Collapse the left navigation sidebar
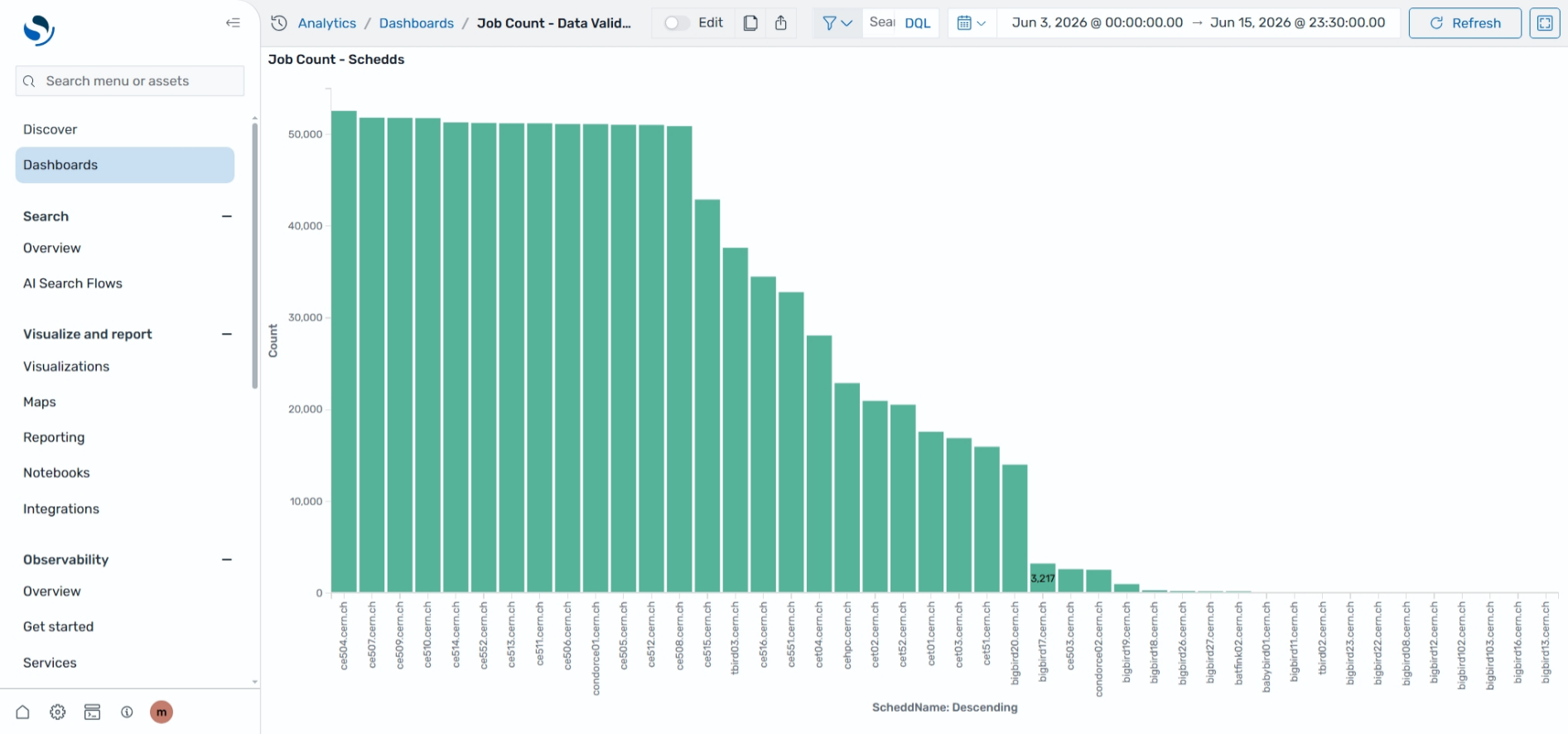The image size is (1568, 734). [x=233, y=23]
